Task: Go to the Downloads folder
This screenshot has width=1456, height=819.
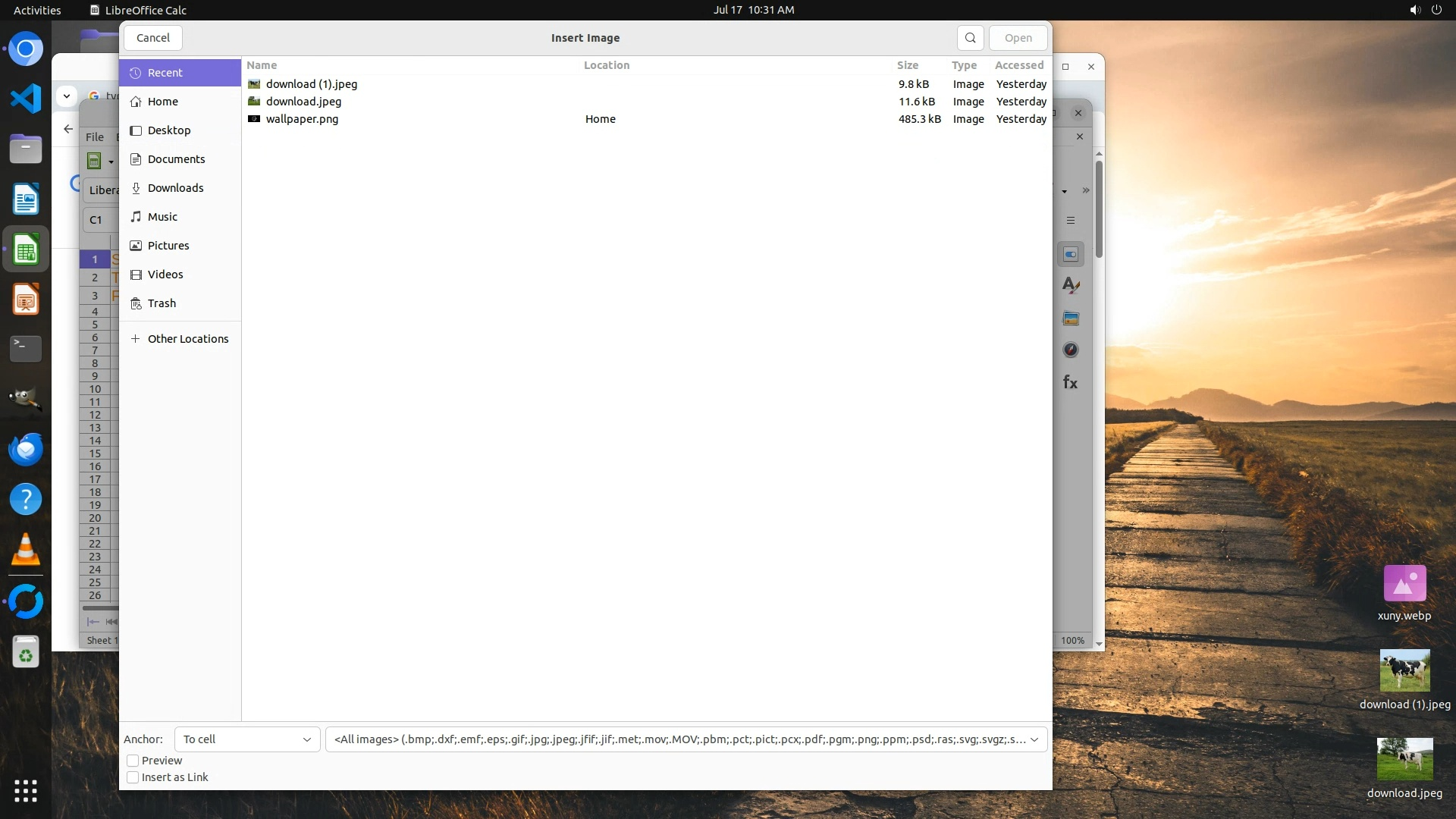Action: click(175, 188)
